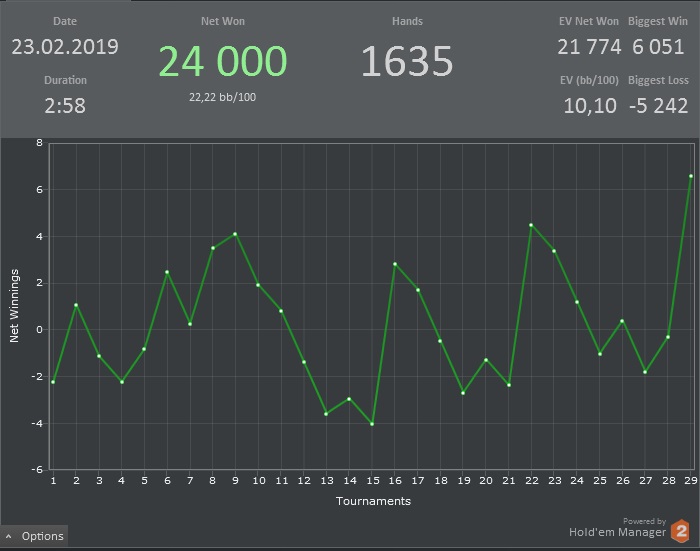
Task: Select the data point for tournament 19
Action: [463, 393]
